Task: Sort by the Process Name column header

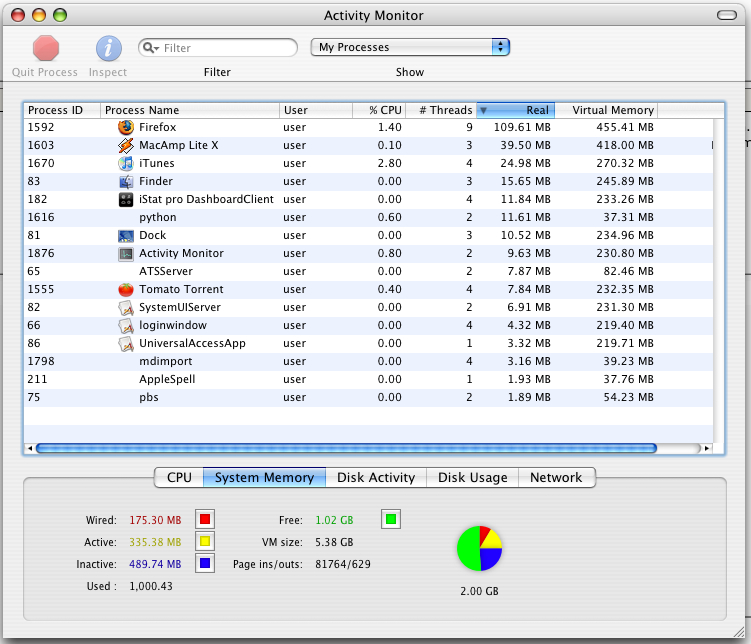Action: coord(190,110)
